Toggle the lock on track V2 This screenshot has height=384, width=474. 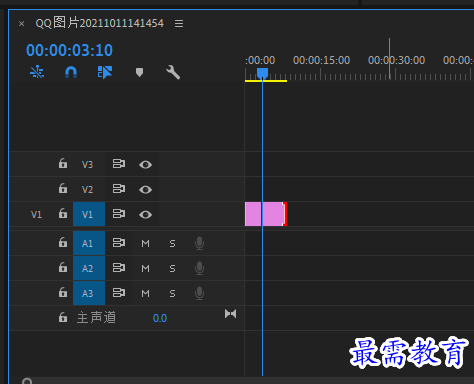coord(63,188)
